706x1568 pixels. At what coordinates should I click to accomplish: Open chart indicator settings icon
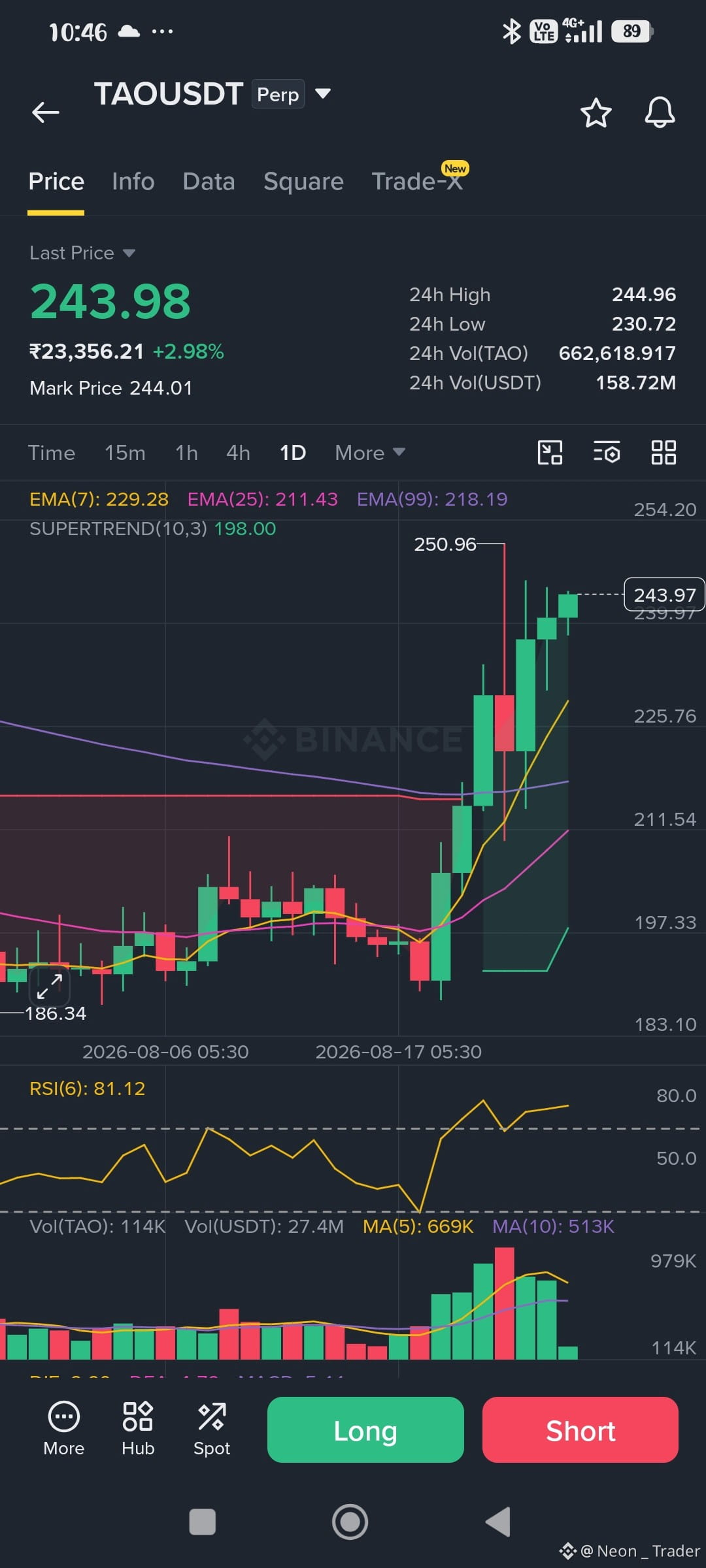(607, 452)
